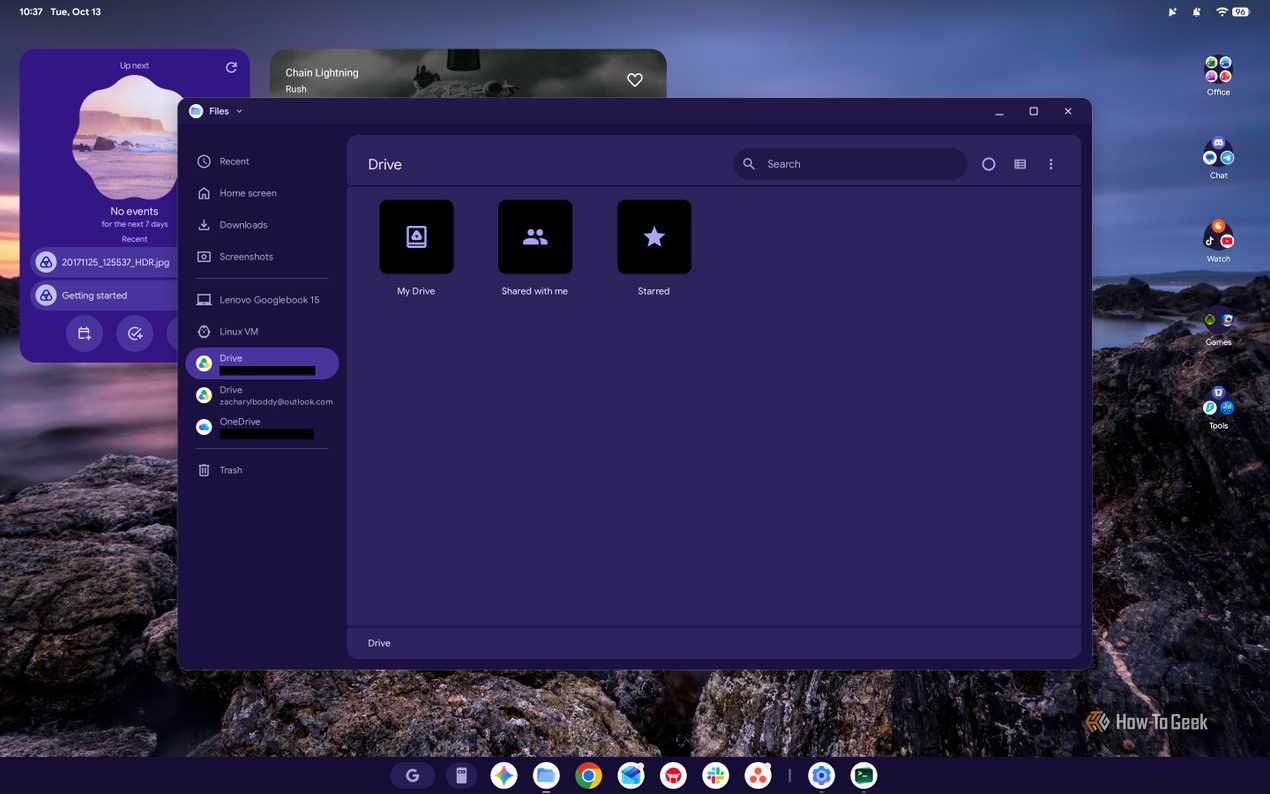Viewport: 1270px width, 794px height.
Task: Click the Drive breadcrumb in the bottom bar
Action: [379, 643]
